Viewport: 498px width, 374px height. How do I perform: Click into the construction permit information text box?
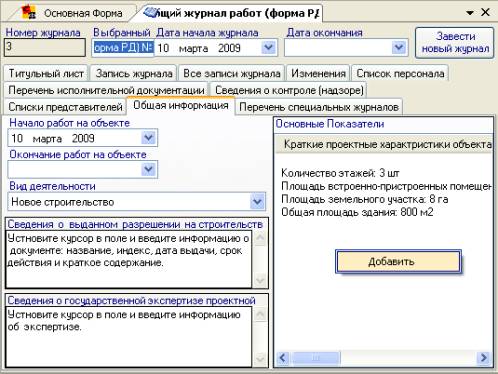(x=129, y=259)
